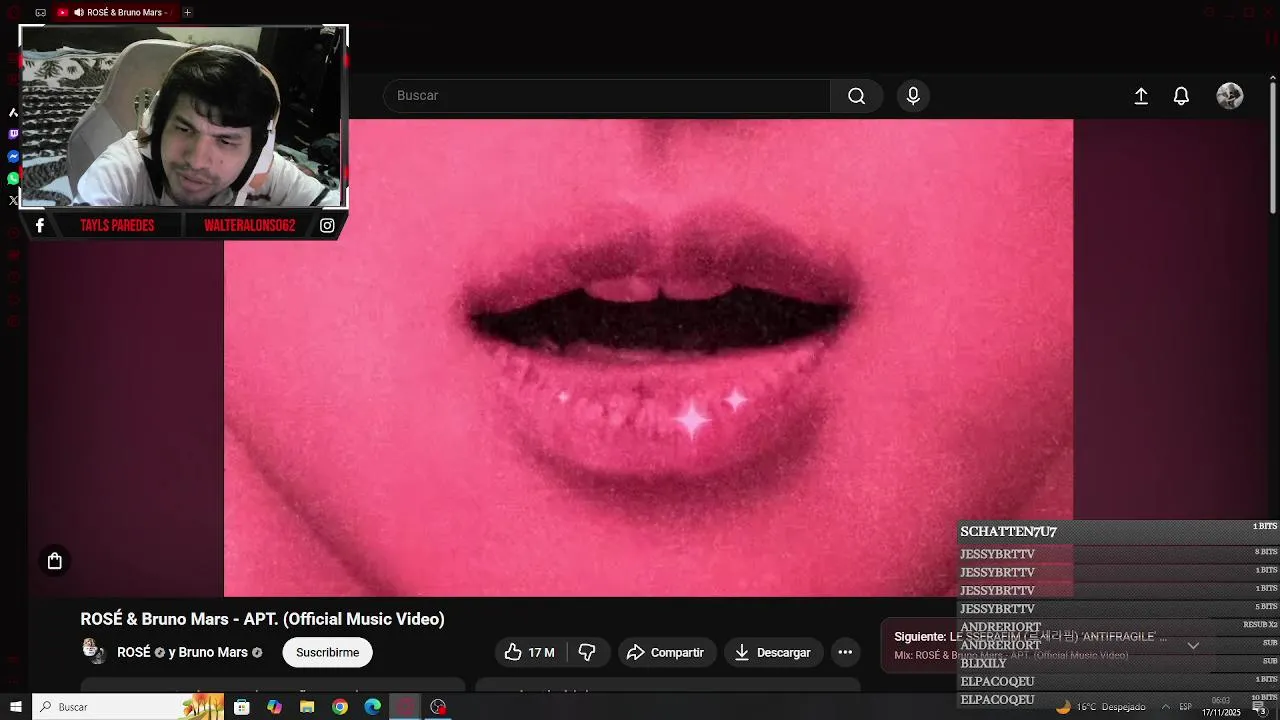Open more actions three-dot menu
This screenshot has width=1280, height=720.
[845, 652]
